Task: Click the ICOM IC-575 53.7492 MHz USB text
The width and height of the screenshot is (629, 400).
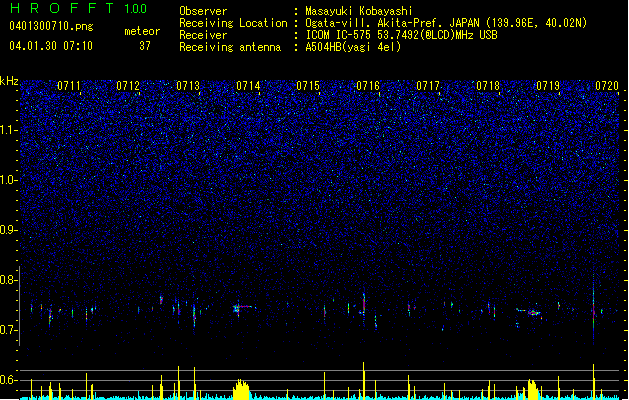Action: click(401, 35)
